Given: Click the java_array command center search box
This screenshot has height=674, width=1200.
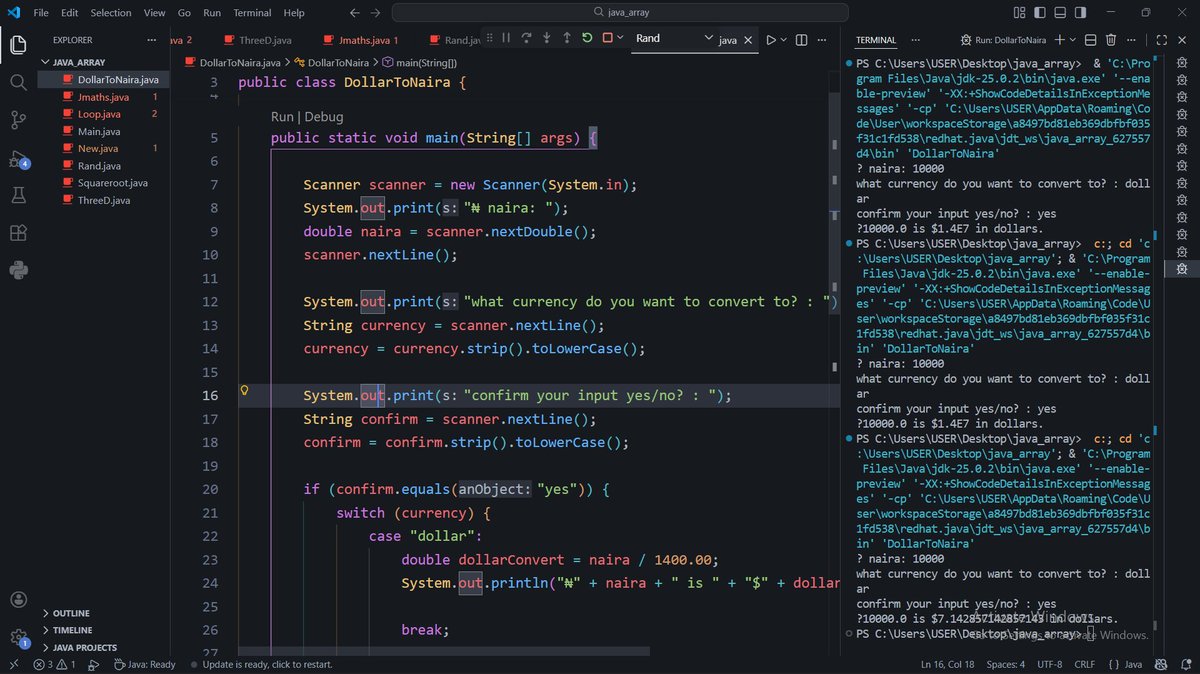Looking at the screenshot, I should coord(621,13).
